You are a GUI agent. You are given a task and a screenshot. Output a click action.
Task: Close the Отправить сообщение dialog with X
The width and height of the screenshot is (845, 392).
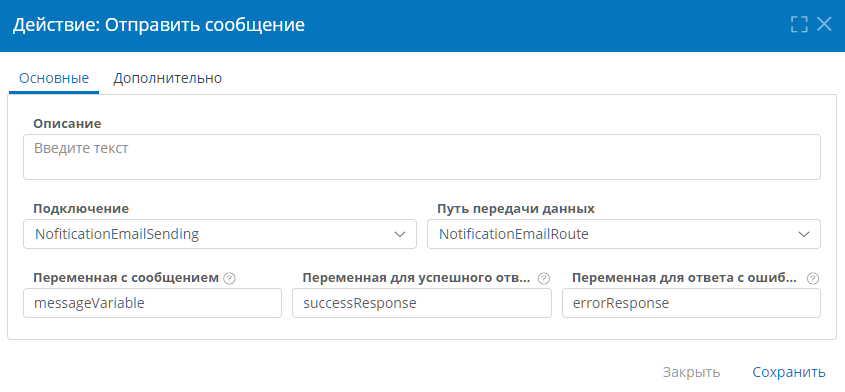click(825, 24)
